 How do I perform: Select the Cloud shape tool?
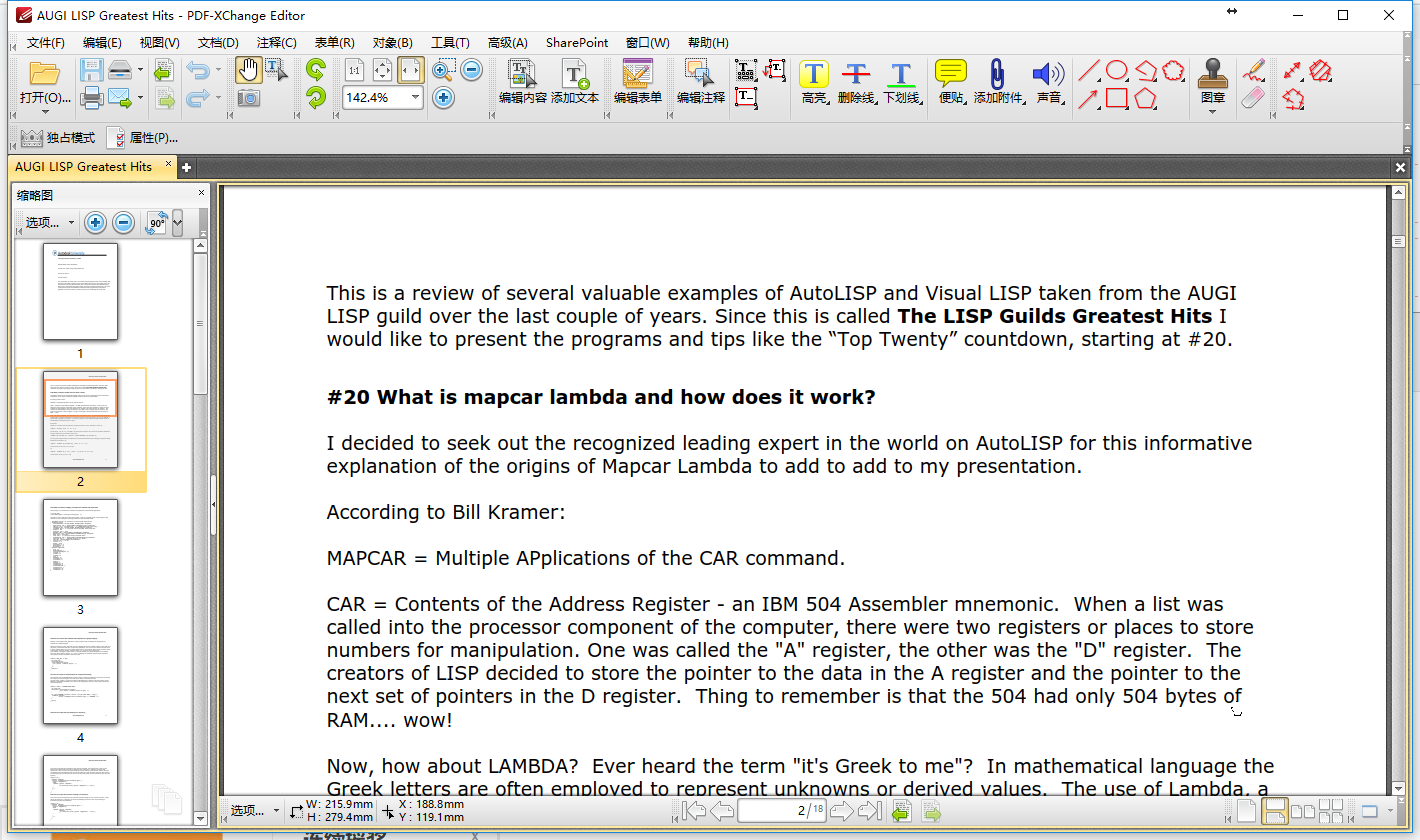tap(1173, 70)
